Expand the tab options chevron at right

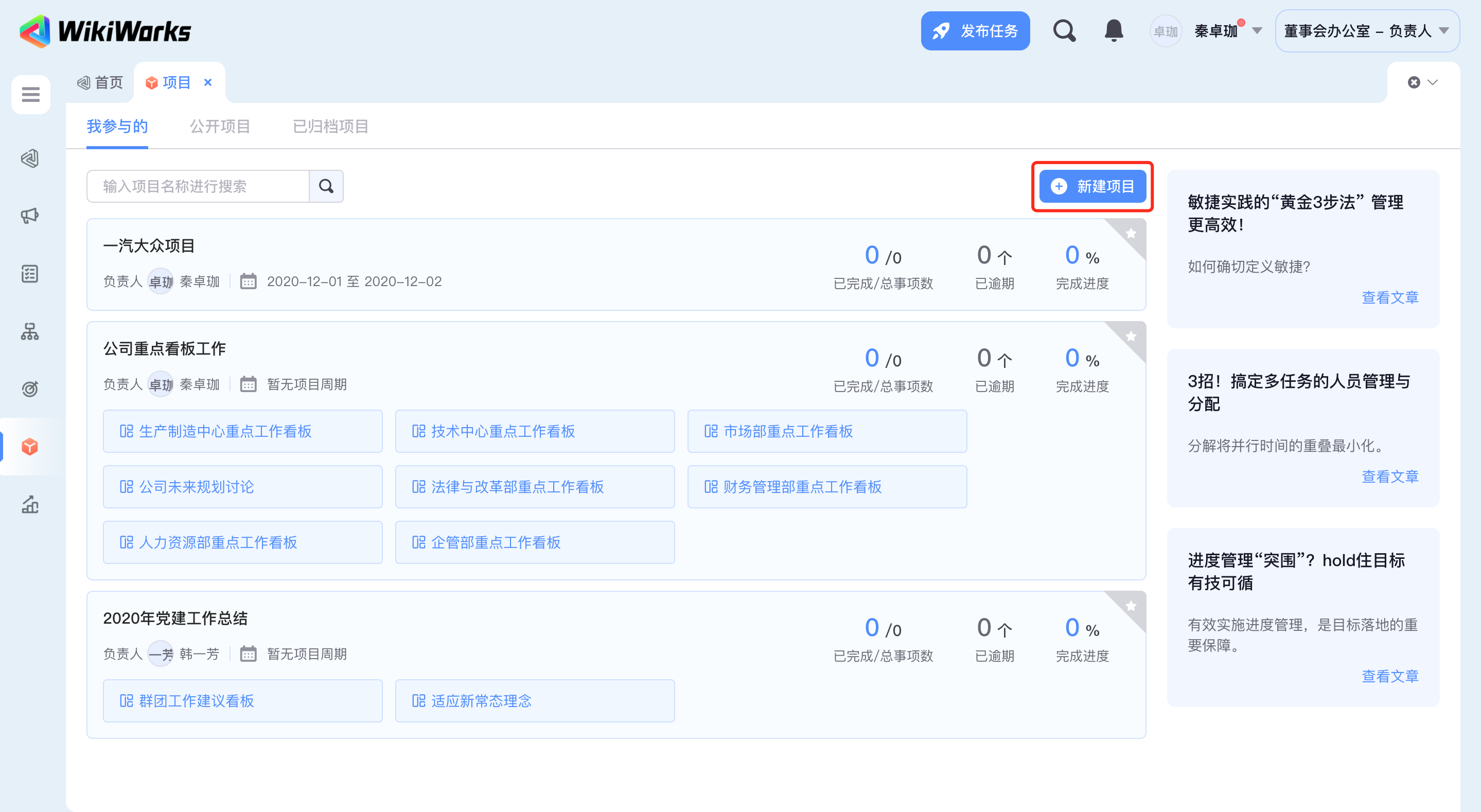(x=1433, y=82)
